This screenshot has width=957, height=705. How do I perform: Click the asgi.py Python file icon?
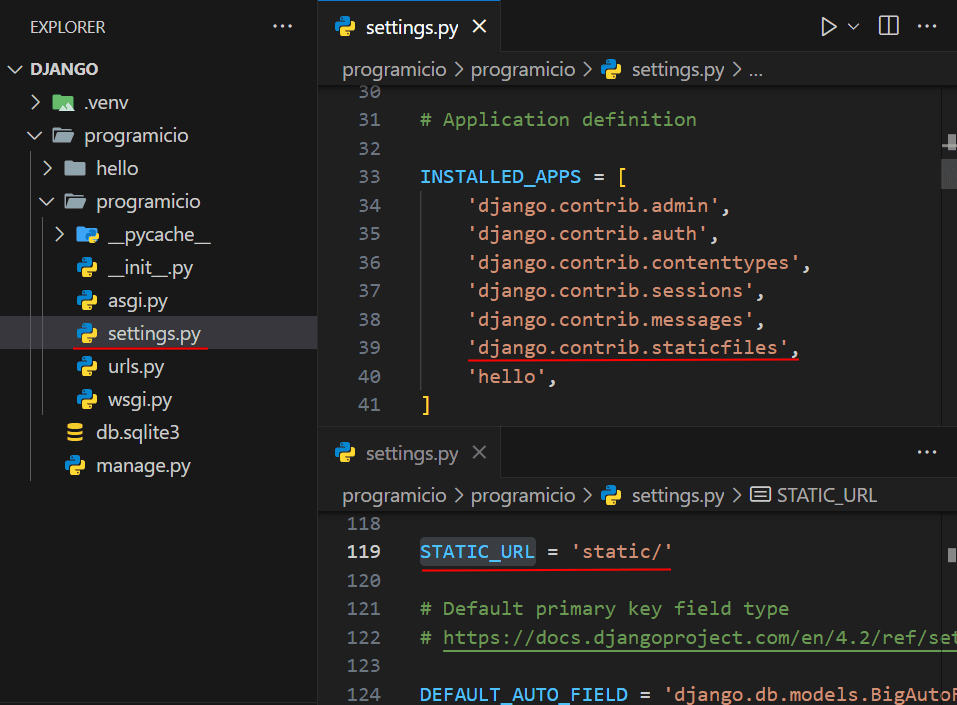87,300
